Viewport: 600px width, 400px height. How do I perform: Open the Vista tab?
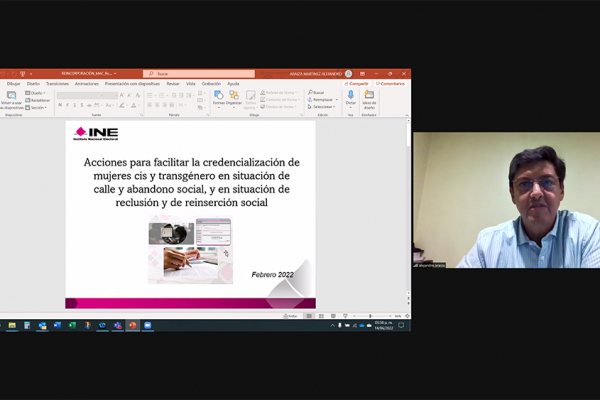point(191,83)
